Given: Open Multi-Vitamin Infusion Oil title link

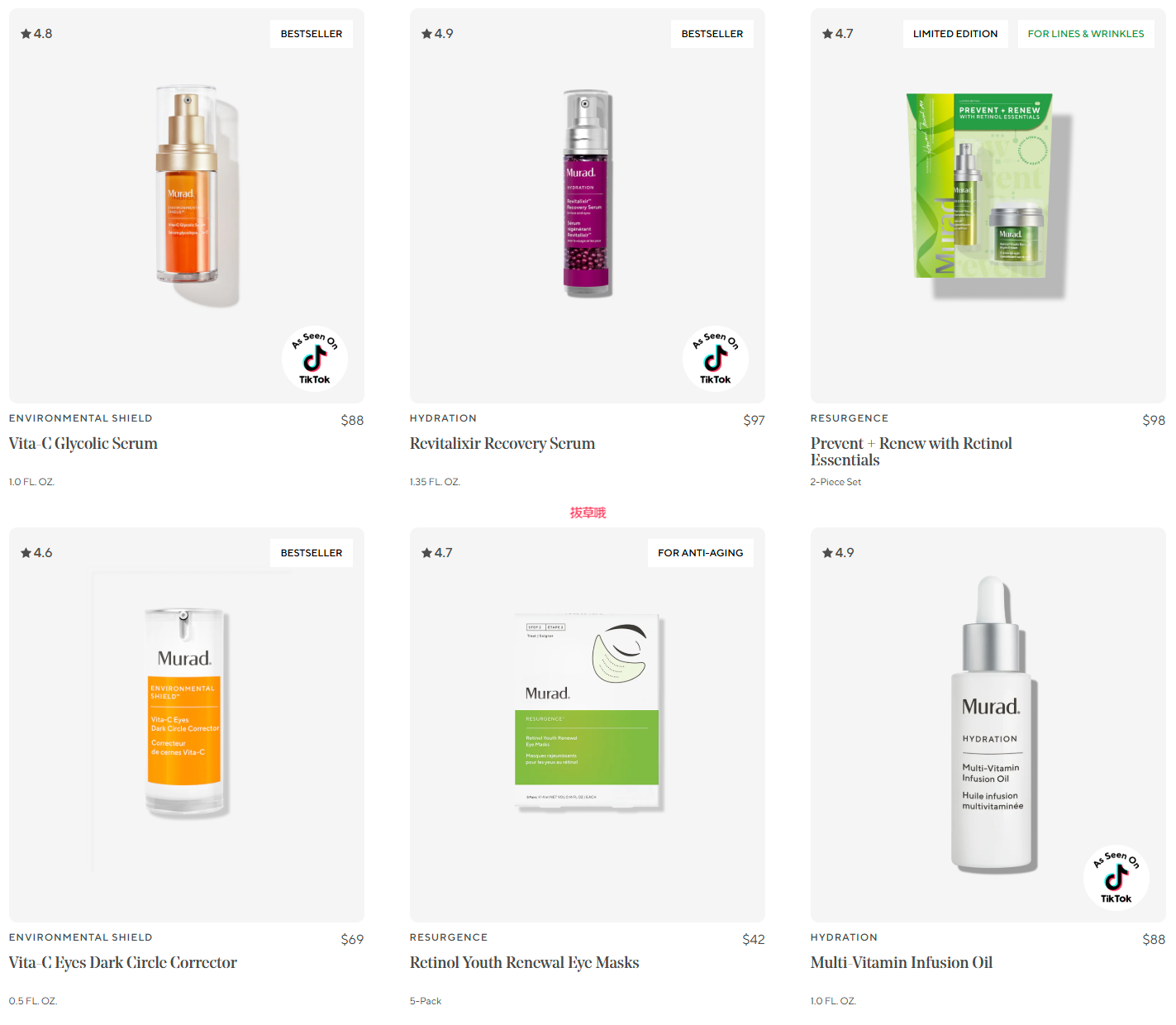Looking at the screenshot, I should [902, 962].
